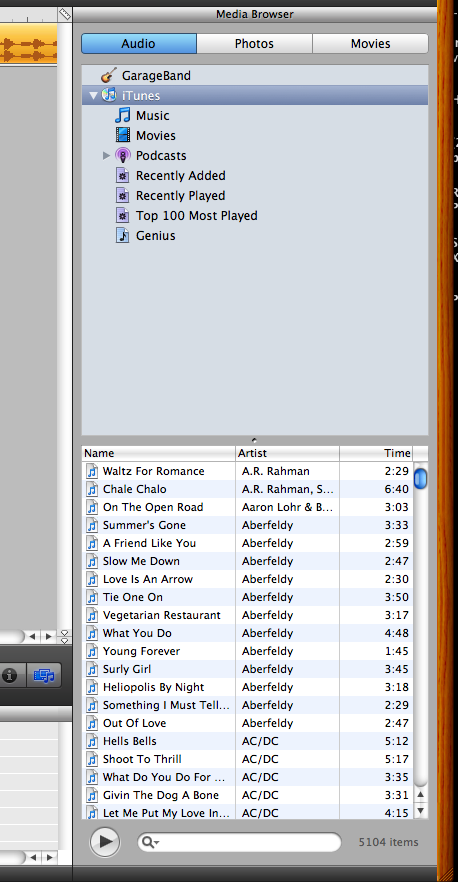Screen dimensions: 458x882
Task: Select the Recently Added playlist row
Action: tap(254, 176)
